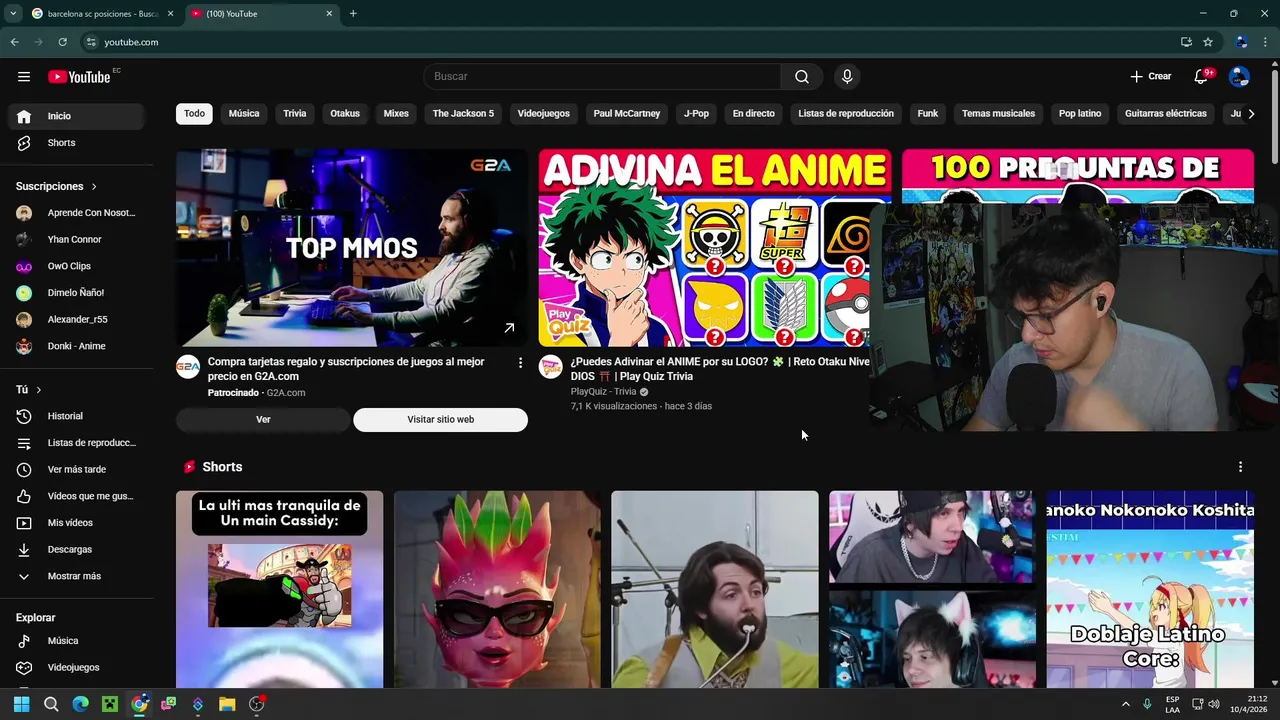Go to Inicio in the sidebar
Screen dimensions: 1280x720
tap(77, 116)
